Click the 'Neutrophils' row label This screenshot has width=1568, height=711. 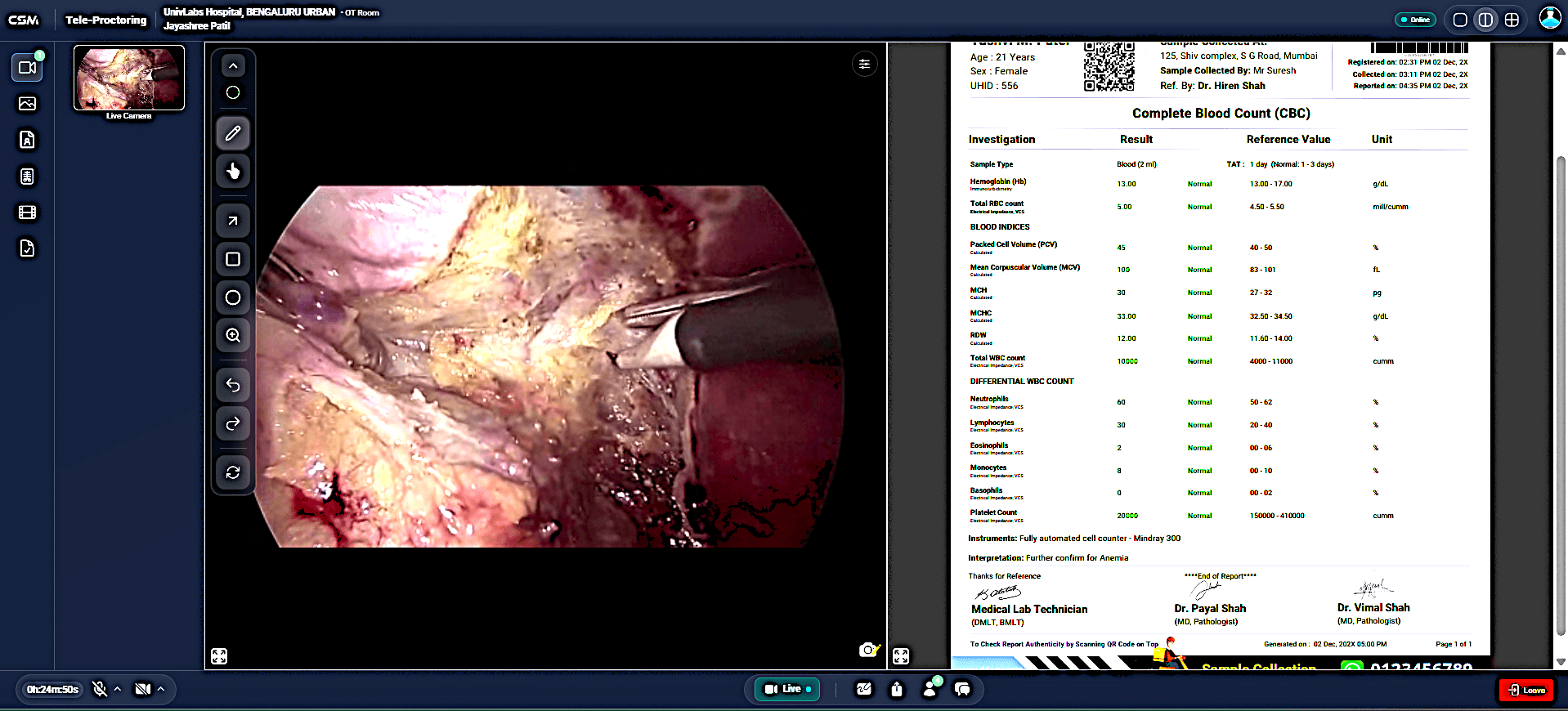[x=989, y=399]
